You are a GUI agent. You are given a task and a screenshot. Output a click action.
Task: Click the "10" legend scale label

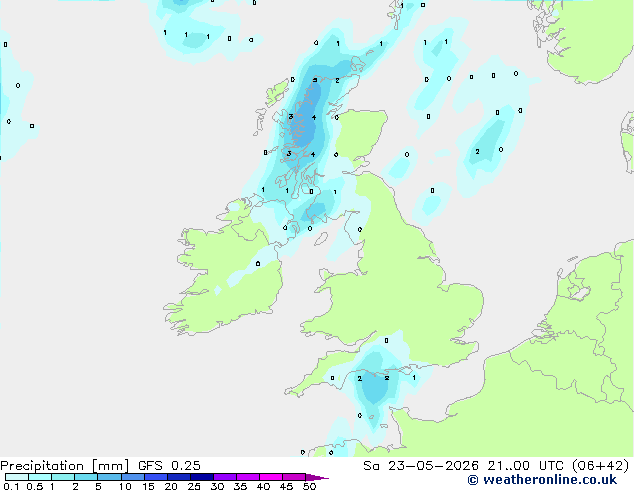[125, 486]
